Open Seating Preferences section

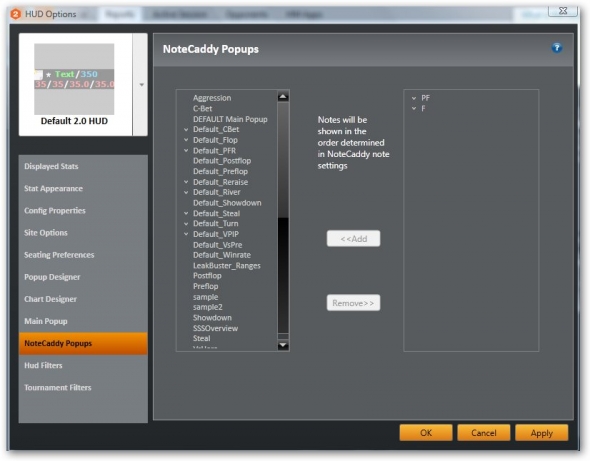pos(83,255)
